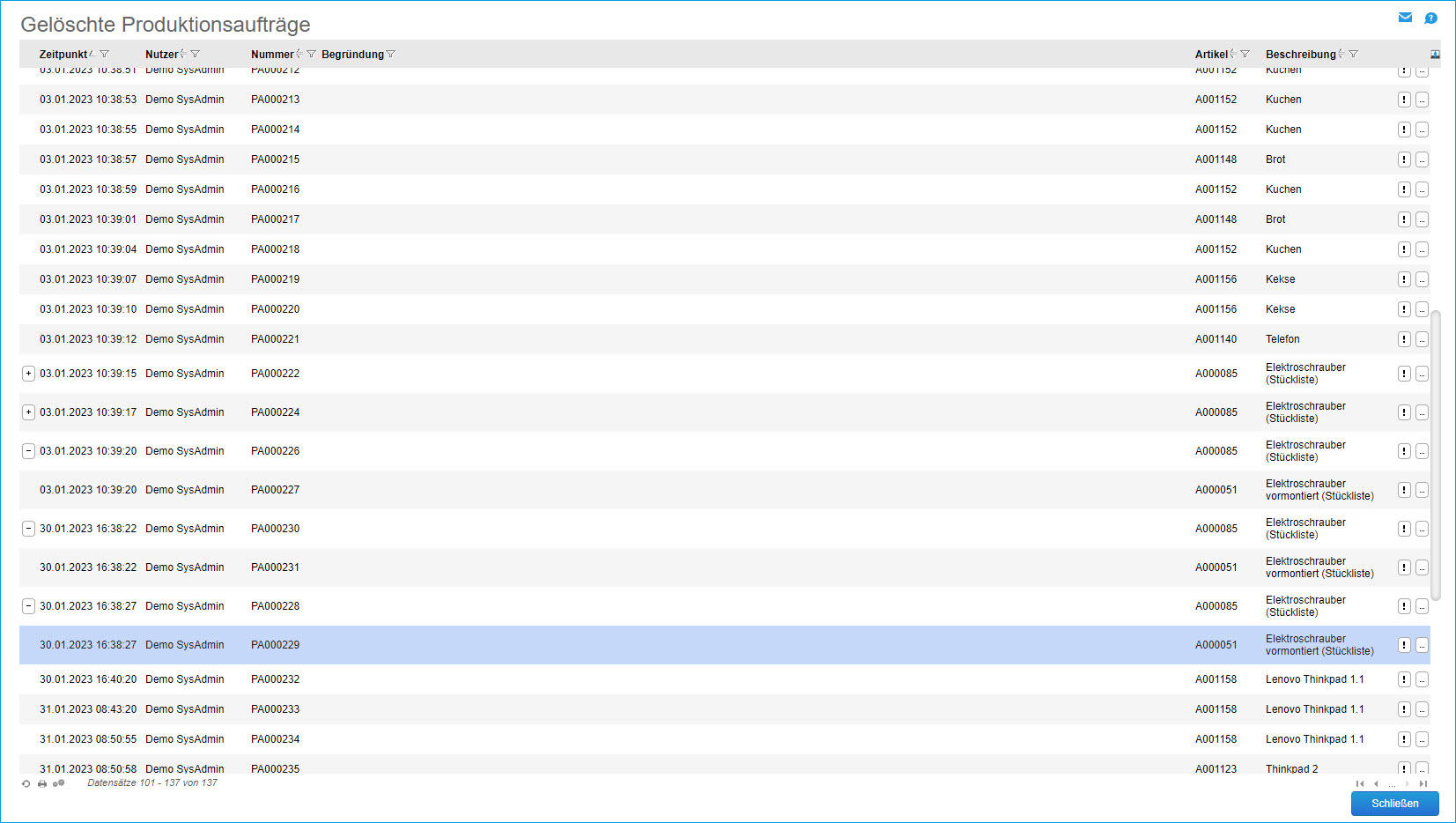Click A001148 article in PA000217 row
Screen dimensions: 1456x823
(x=1216, y=219)
